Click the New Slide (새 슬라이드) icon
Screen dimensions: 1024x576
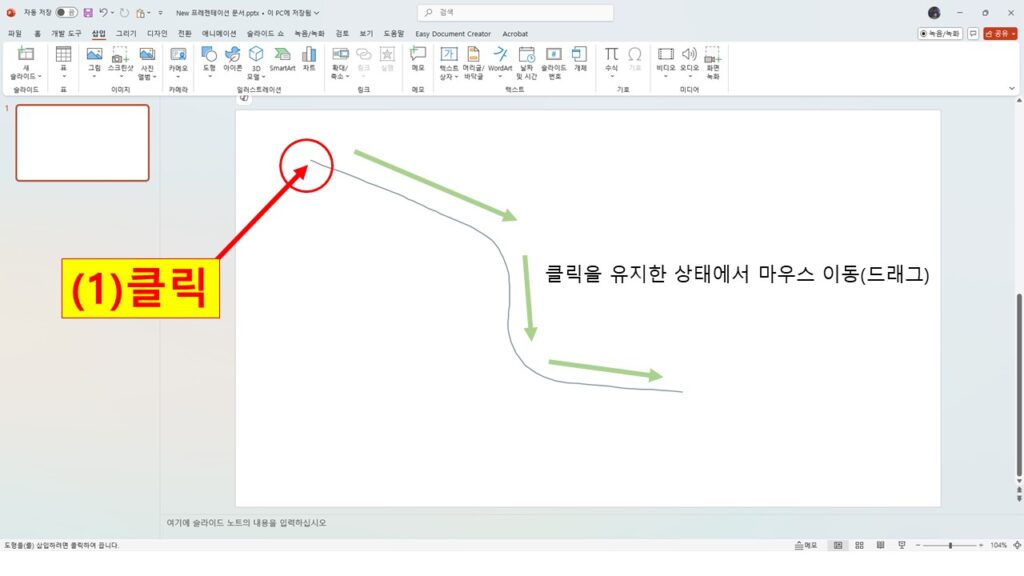26,54
